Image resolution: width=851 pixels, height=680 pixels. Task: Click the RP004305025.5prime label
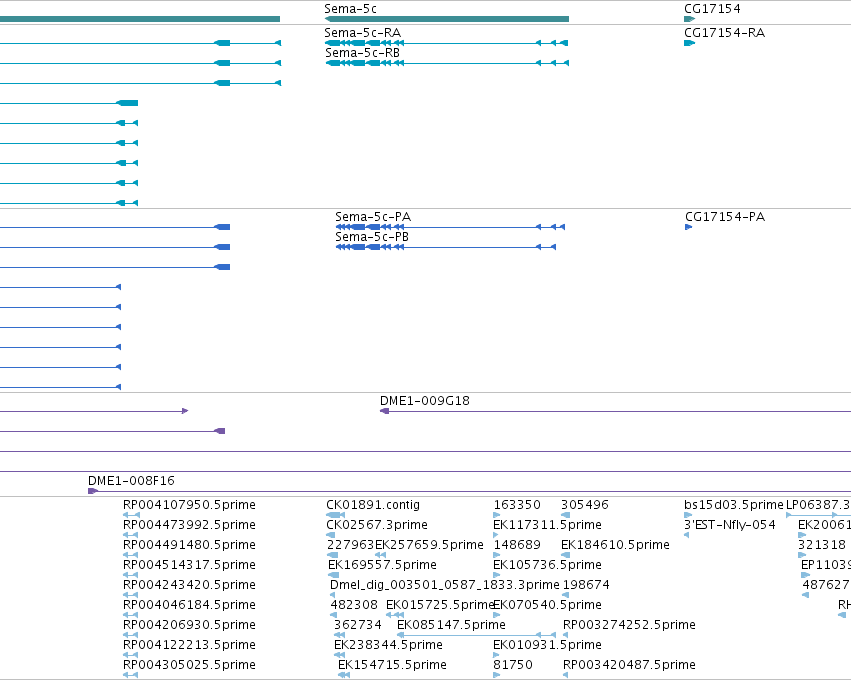tap(189, 665)
